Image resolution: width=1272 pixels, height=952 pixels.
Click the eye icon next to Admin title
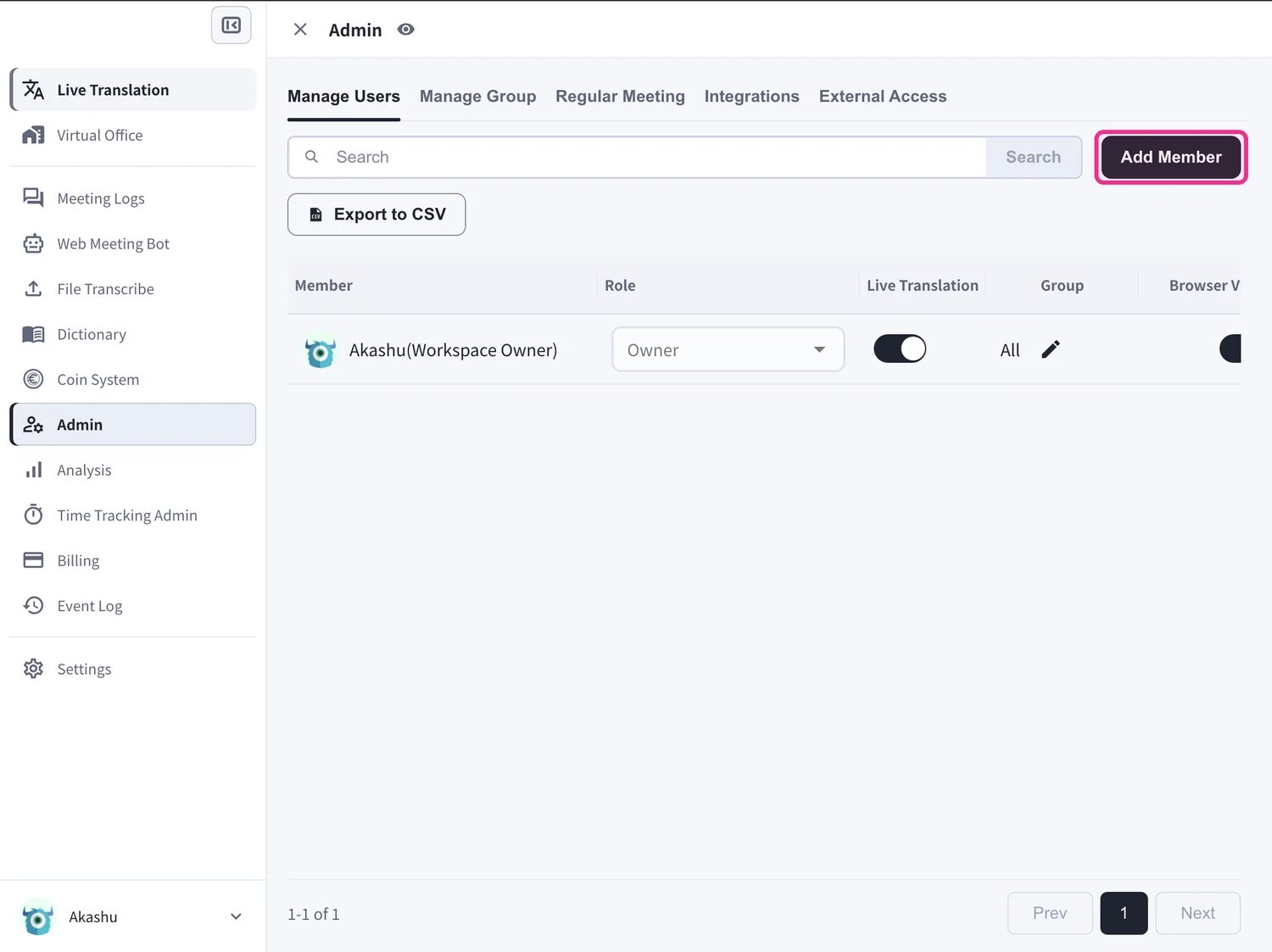click(x=406, y=30)
